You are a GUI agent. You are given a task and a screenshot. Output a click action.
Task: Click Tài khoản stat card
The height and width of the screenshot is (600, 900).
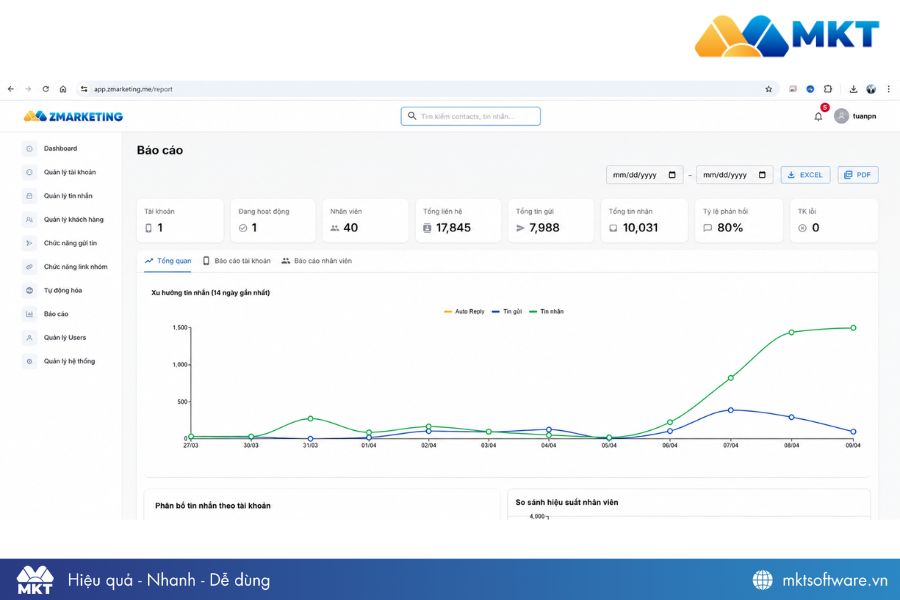[180, 220]
